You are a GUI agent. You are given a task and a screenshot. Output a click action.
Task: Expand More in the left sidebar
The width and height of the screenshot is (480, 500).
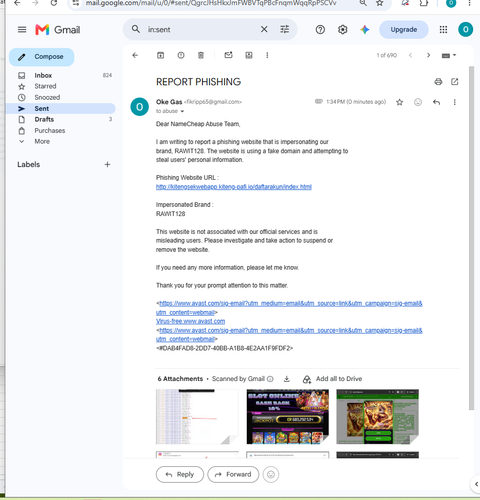(x=42, y=141)
